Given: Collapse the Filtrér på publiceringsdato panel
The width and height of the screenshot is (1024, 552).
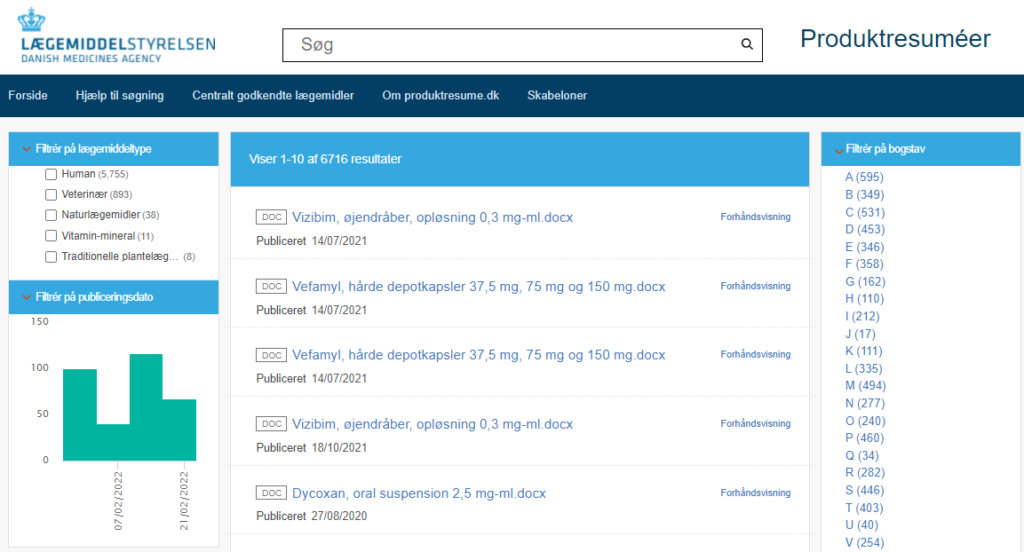Looking at the screenshot, I should pos(27,297).
